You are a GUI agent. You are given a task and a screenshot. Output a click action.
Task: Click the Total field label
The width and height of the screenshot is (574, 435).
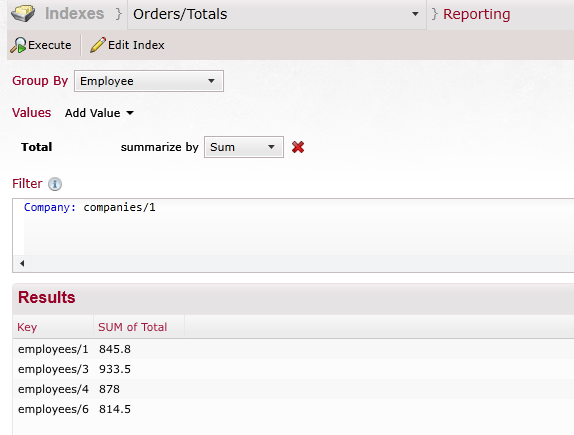(37, 147)
